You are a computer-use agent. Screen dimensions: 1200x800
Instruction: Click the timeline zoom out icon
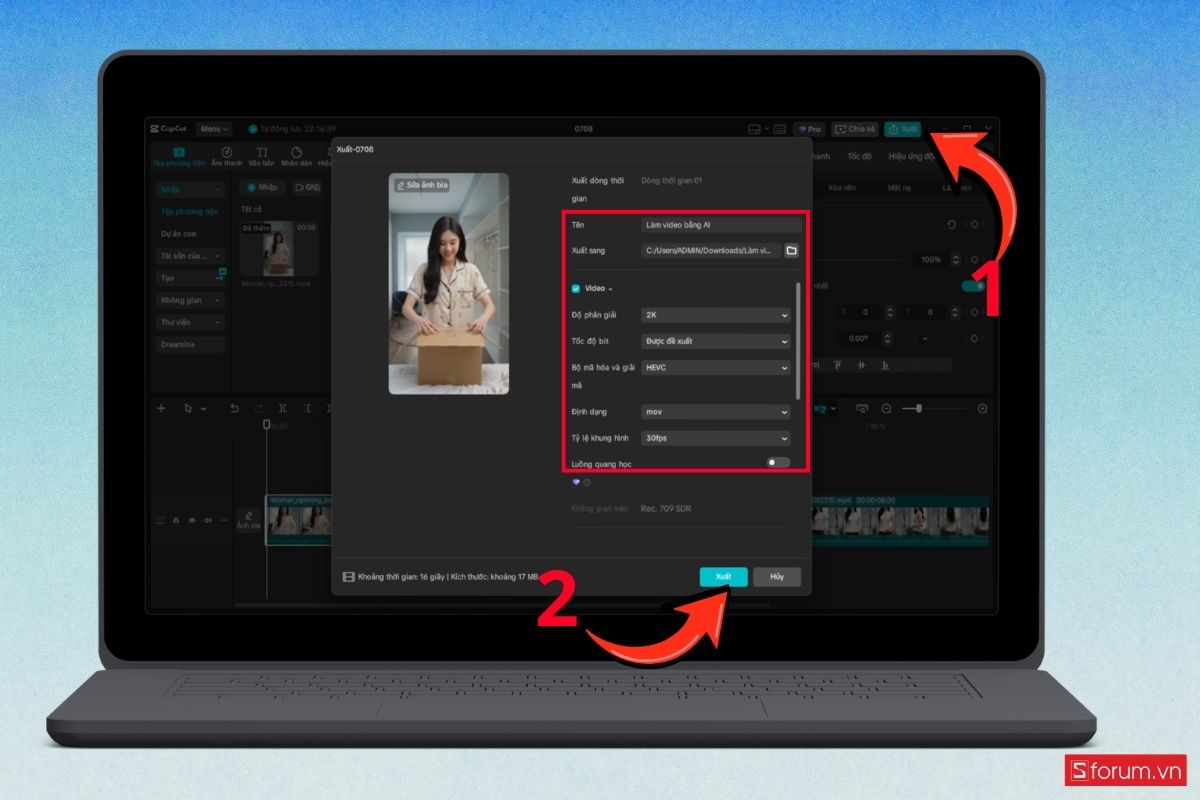(x=886, y=408)
